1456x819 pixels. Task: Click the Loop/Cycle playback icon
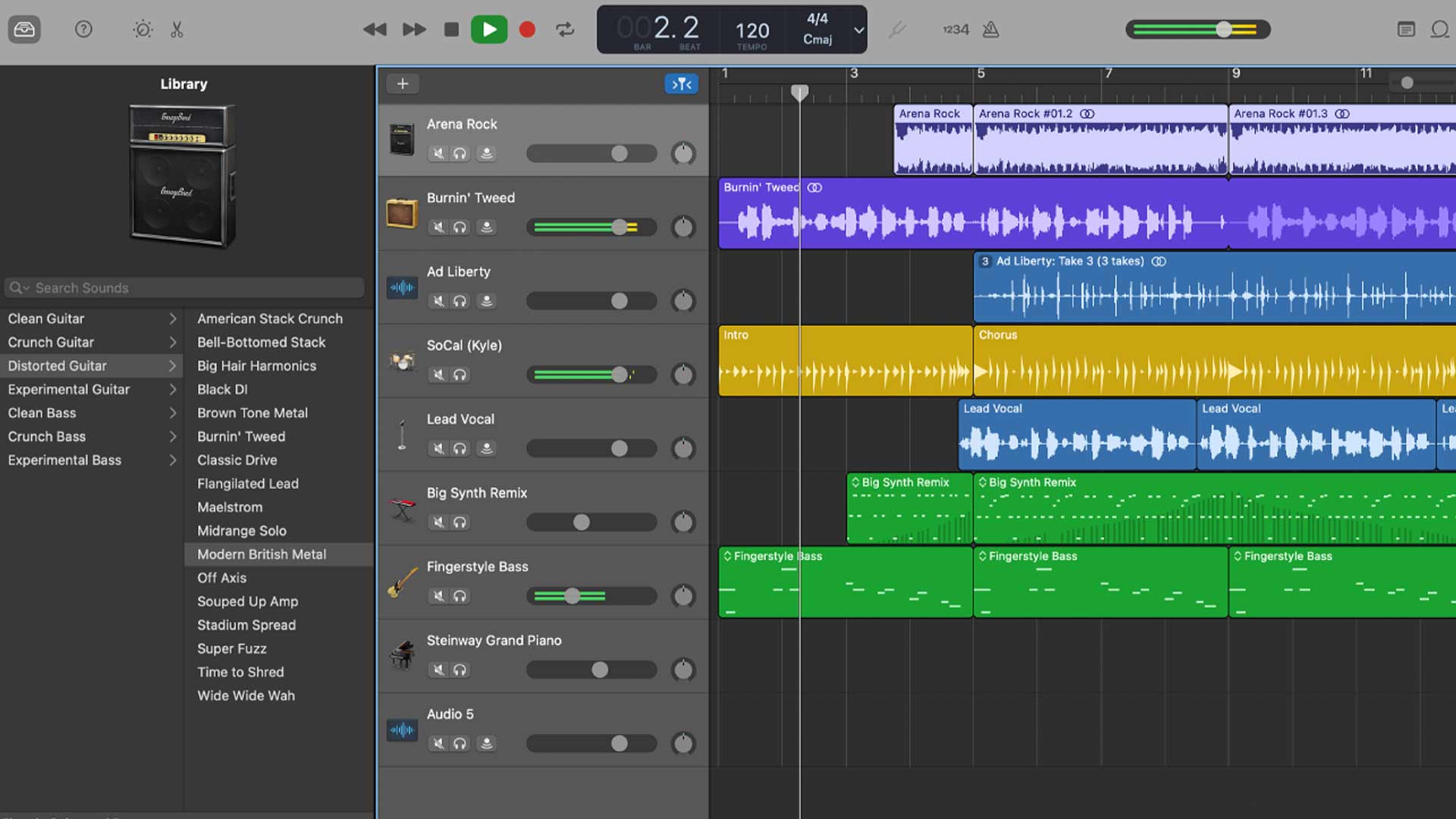click(565, 29)
